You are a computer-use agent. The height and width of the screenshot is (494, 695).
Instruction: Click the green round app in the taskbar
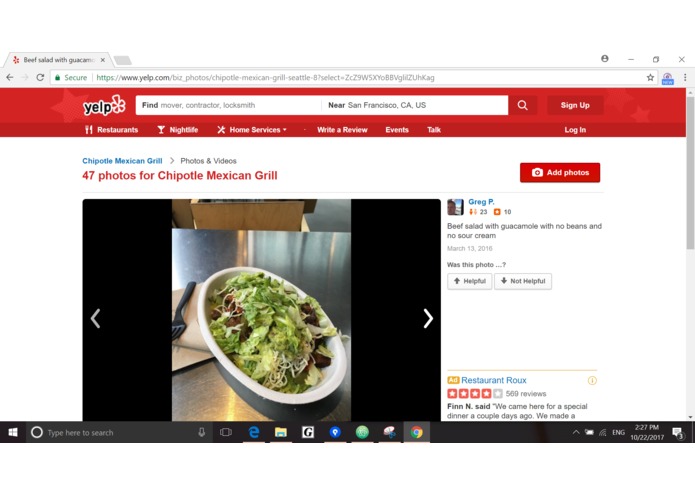coord(362,432)
